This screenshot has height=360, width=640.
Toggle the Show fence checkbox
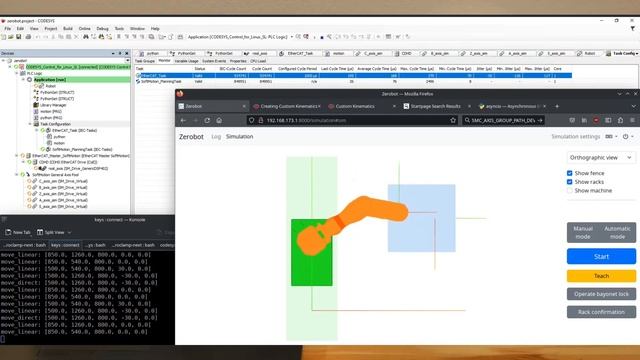coord(570,173)
